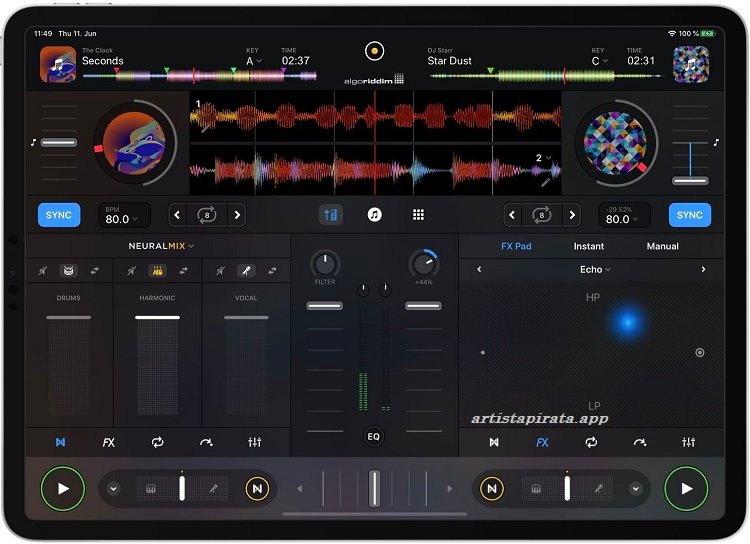The width and height of the screenshot is (750, 544).
Task: Mute the vocal stem
Action: (x=220, y=271)
